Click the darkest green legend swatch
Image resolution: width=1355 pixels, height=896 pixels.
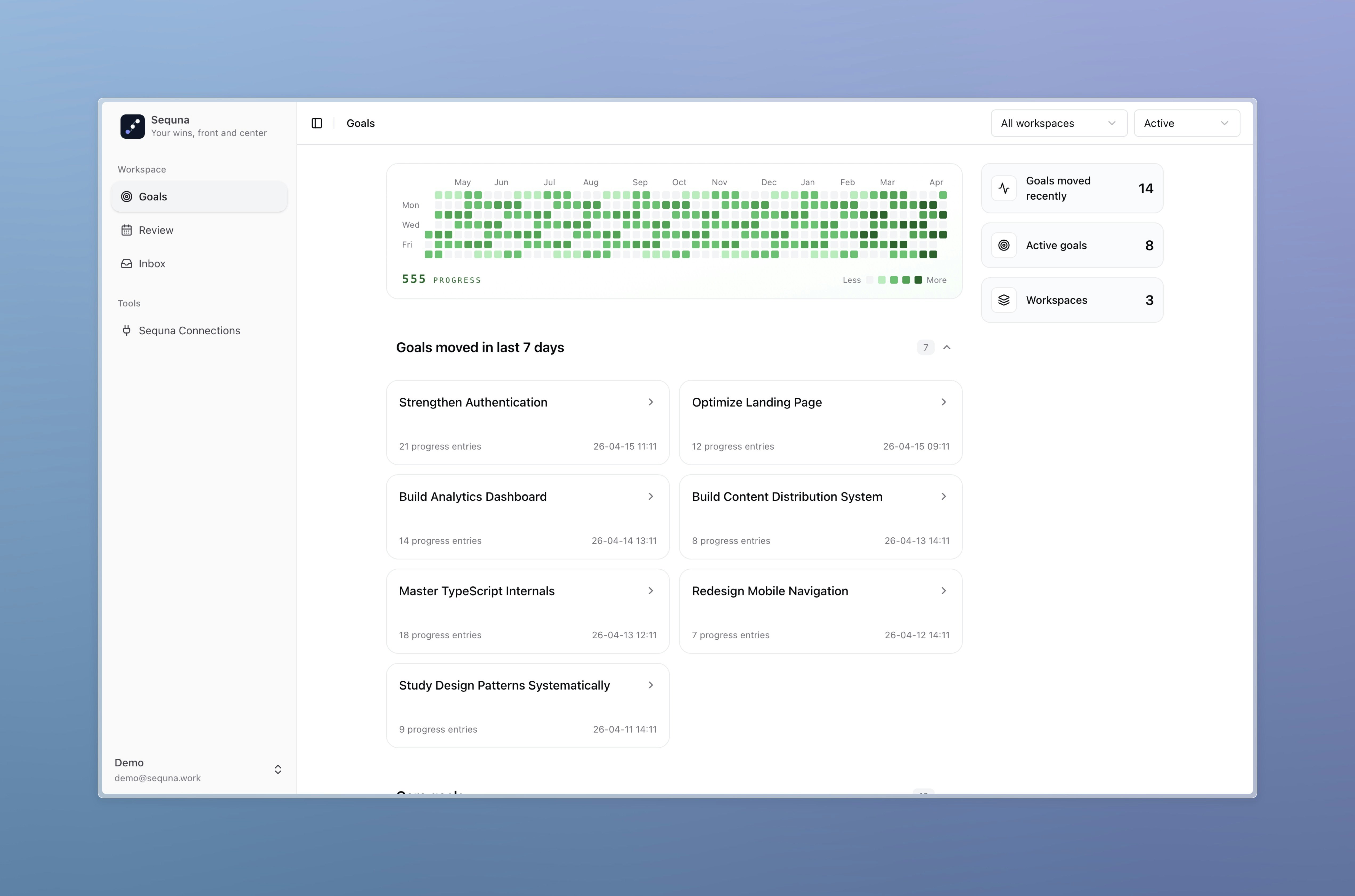coord(918,280)
